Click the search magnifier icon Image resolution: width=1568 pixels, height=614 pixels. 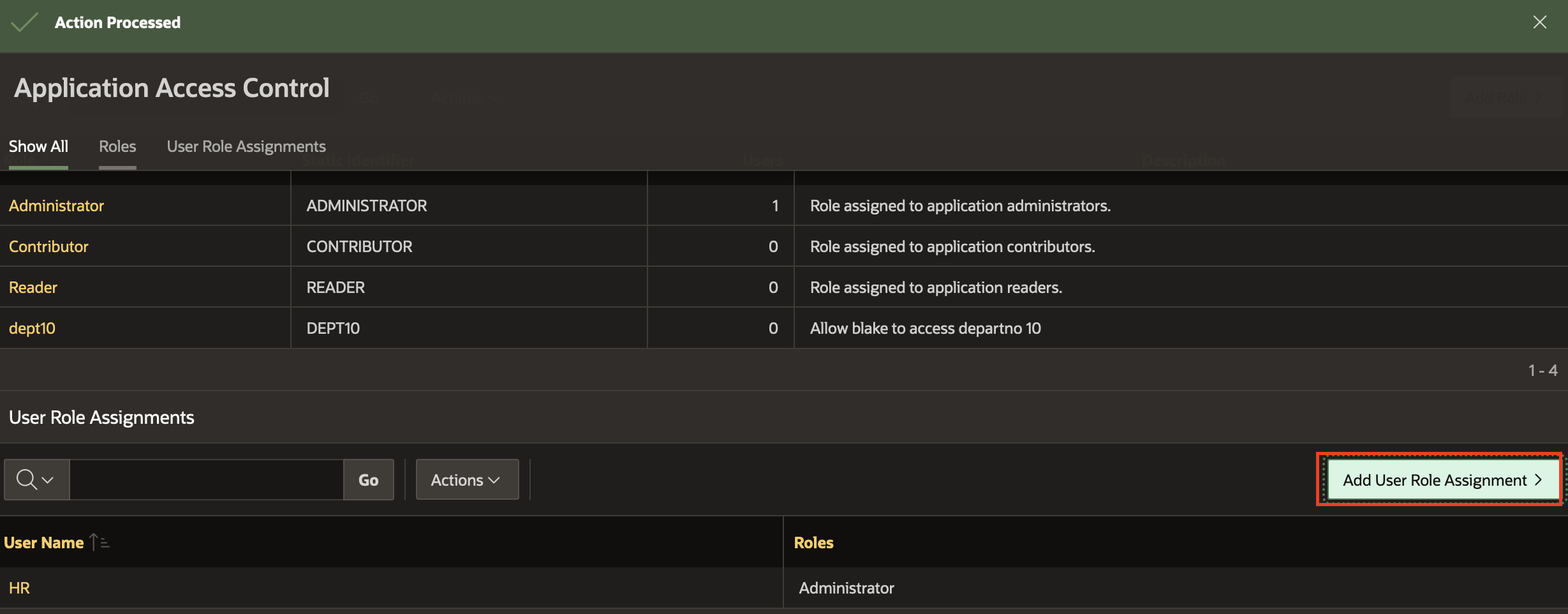[x=26, y=479]
